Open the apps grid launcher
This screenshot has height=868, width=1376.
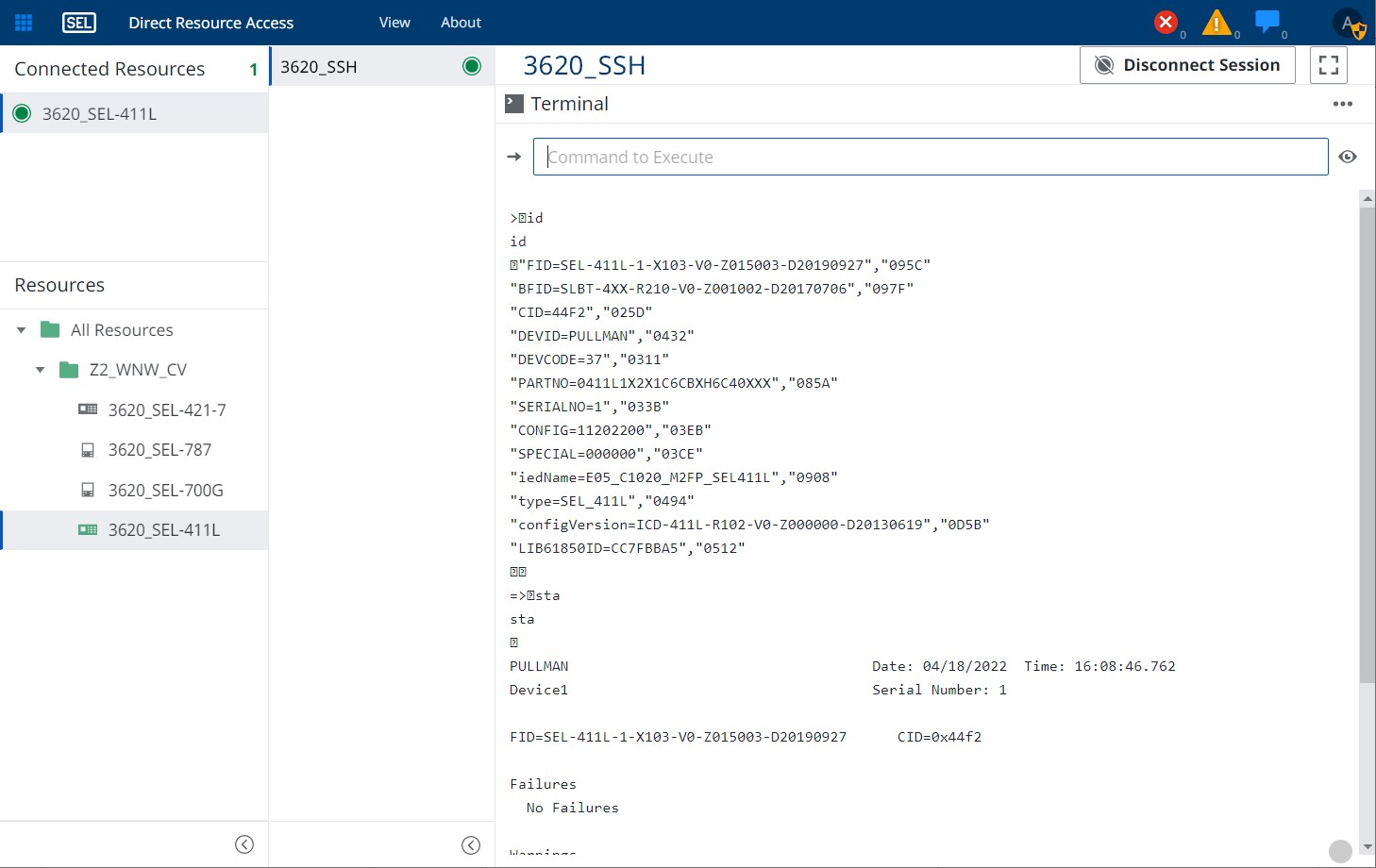24,23
